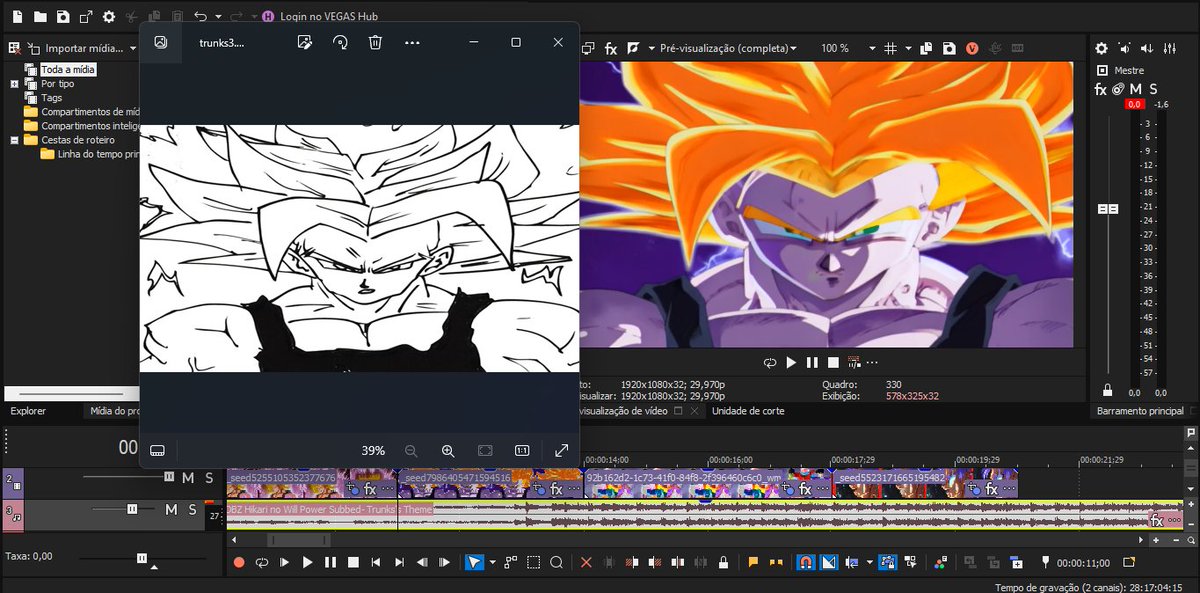
Task: Fit image to window in Photos
Action: pos(485,451)
